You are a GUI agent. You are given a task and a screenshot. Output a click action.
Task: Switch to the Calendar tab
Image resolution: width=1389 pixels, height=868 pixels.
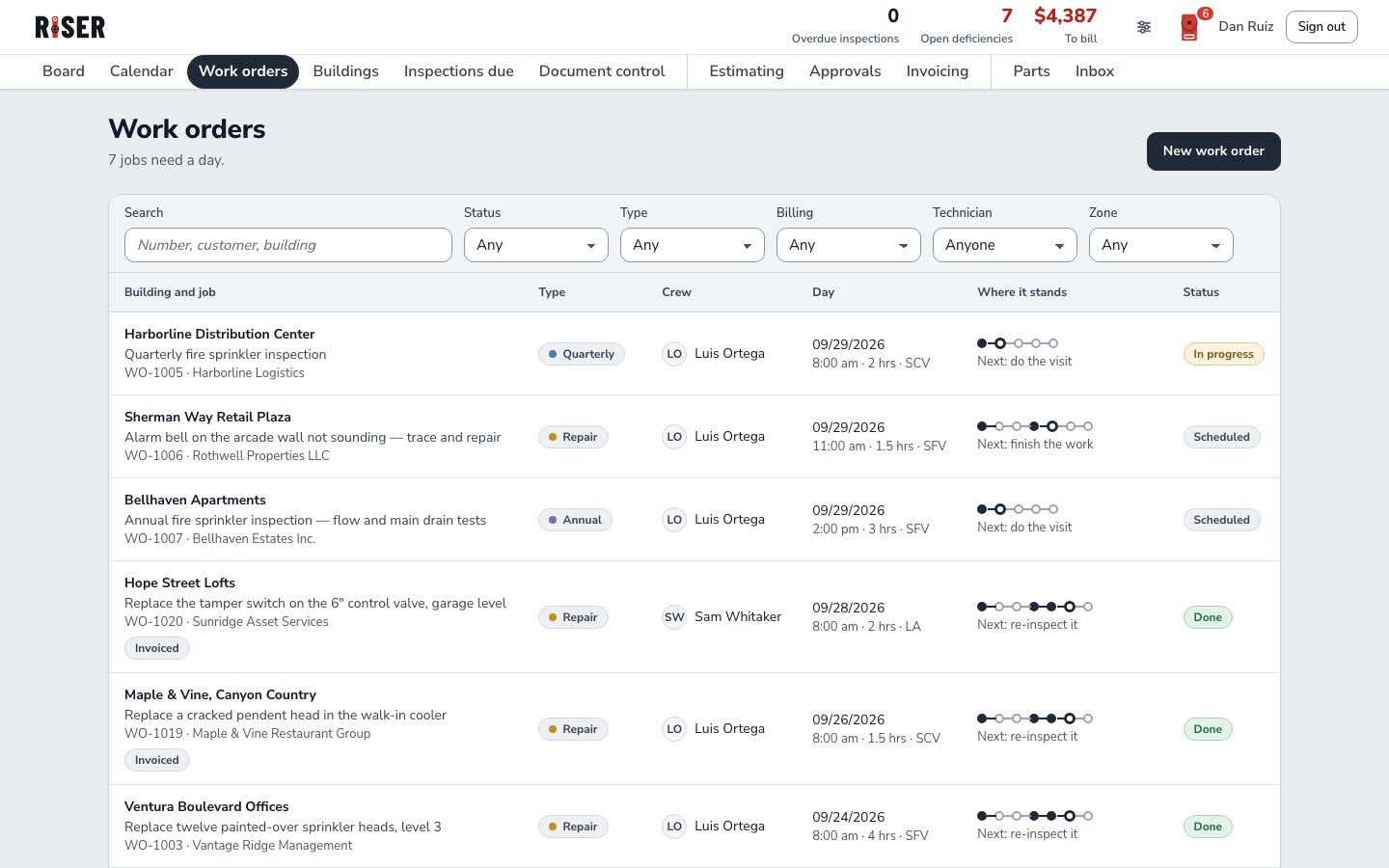point(142,71)
